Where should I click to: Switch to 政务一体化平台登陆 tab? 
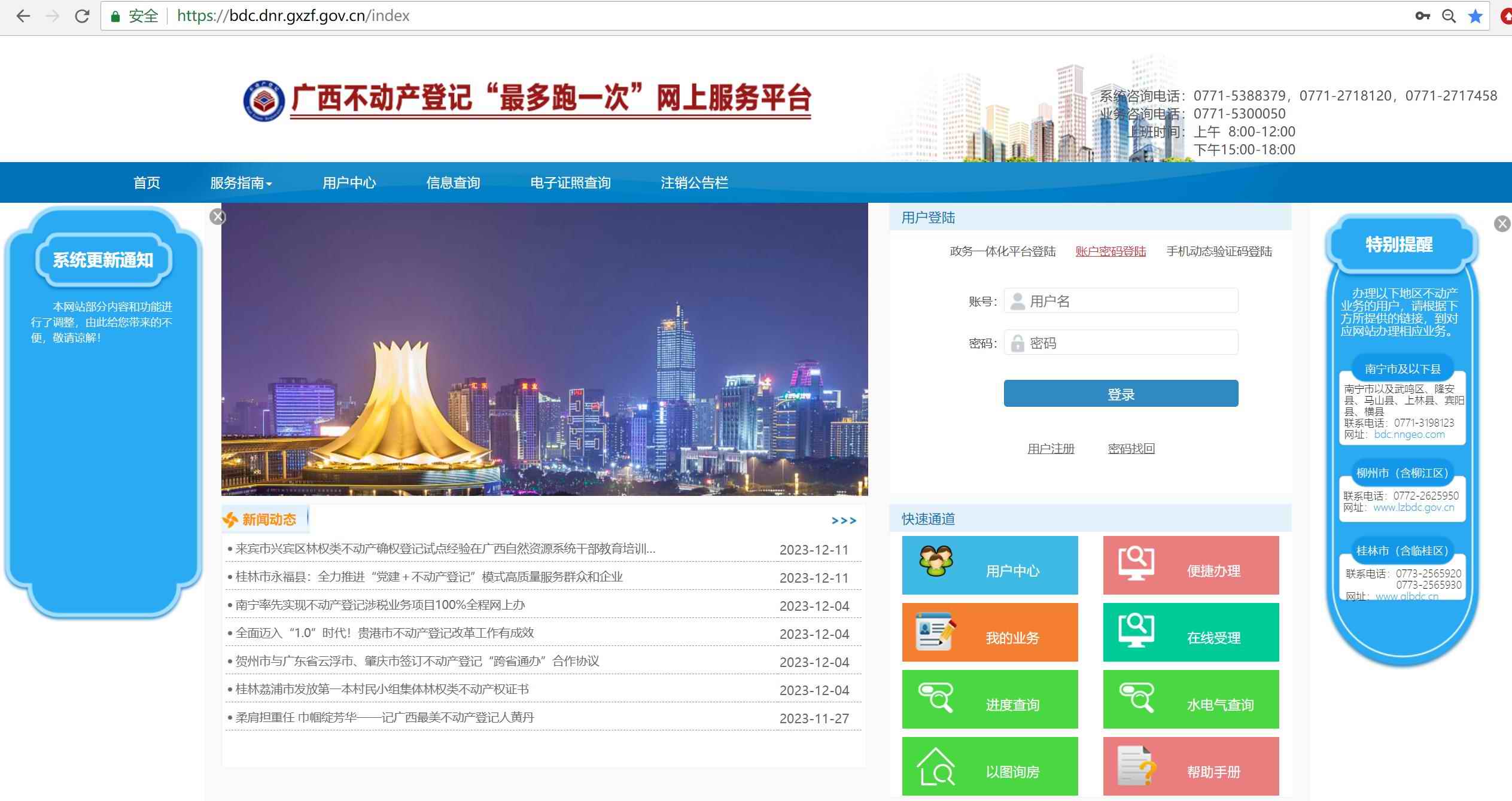pyautogui.click(x=1002, y=252)
